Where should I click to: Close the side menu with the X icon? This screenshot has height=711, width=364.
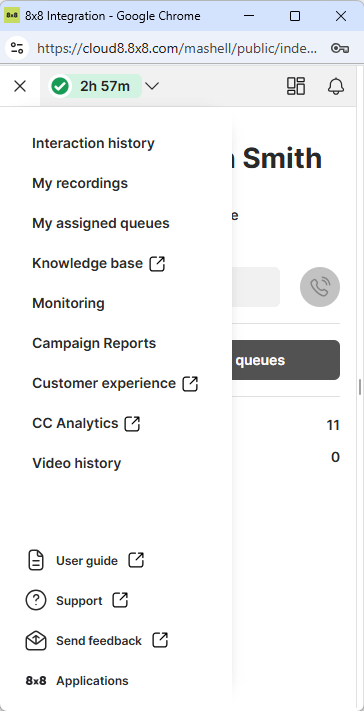19,86
